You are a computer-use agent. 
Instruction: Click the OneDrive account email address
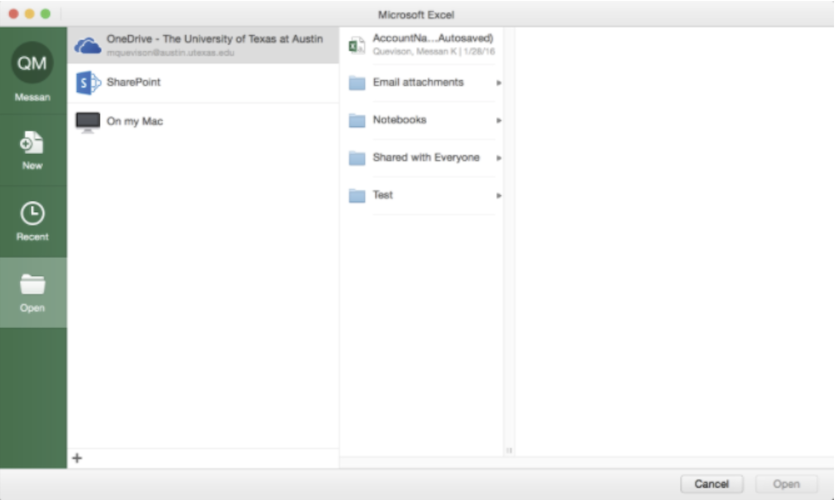tap(170, 53)
